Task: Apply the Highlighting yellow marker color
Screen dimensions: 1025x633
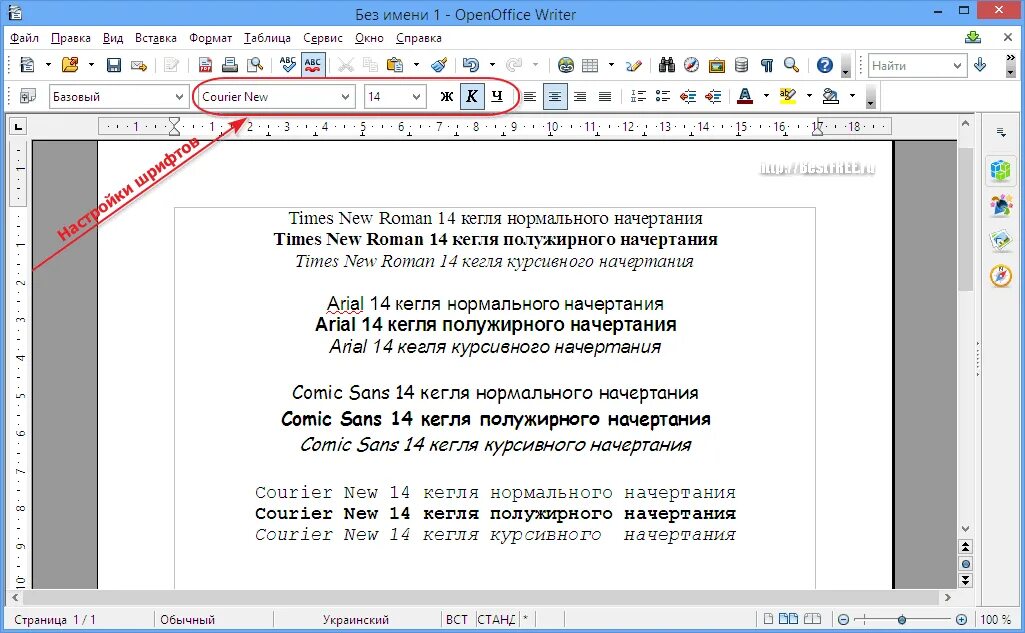Action: click(788, 96)
